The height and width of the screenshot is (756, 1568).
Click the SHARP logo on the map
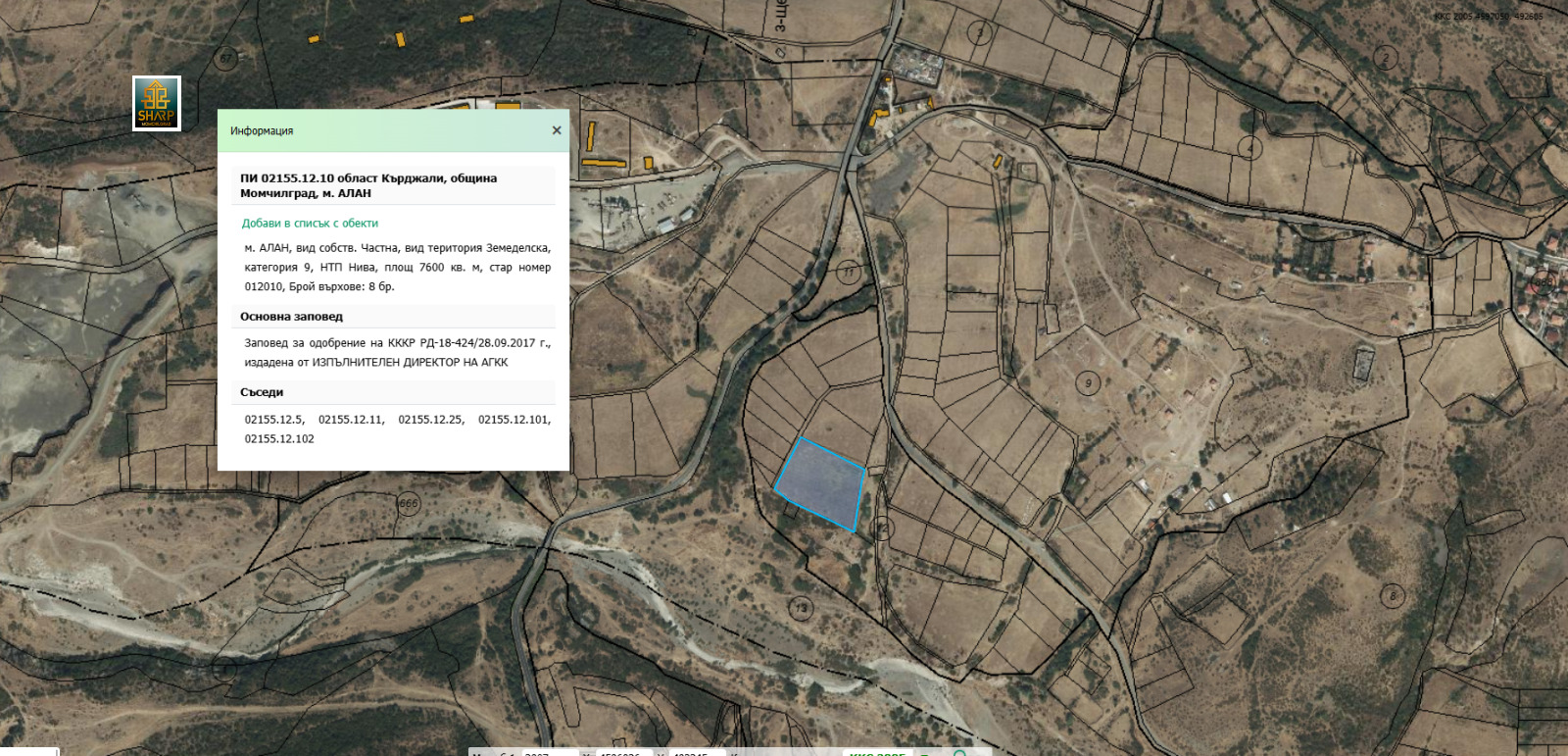click(x=157, y=103)
